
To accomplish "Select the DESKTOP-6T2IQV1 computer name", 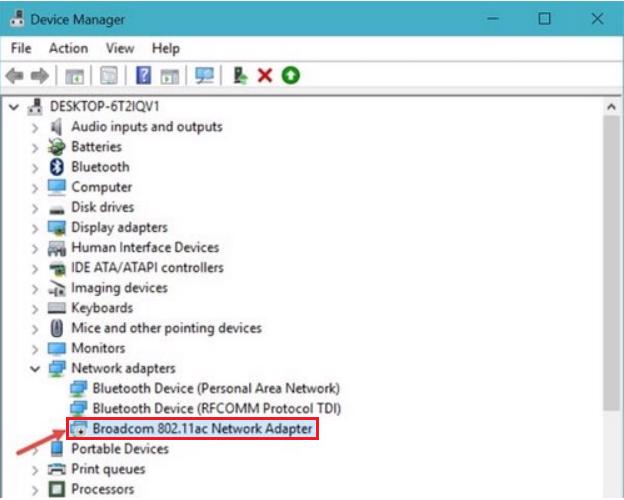I will (x=104, y=106).
